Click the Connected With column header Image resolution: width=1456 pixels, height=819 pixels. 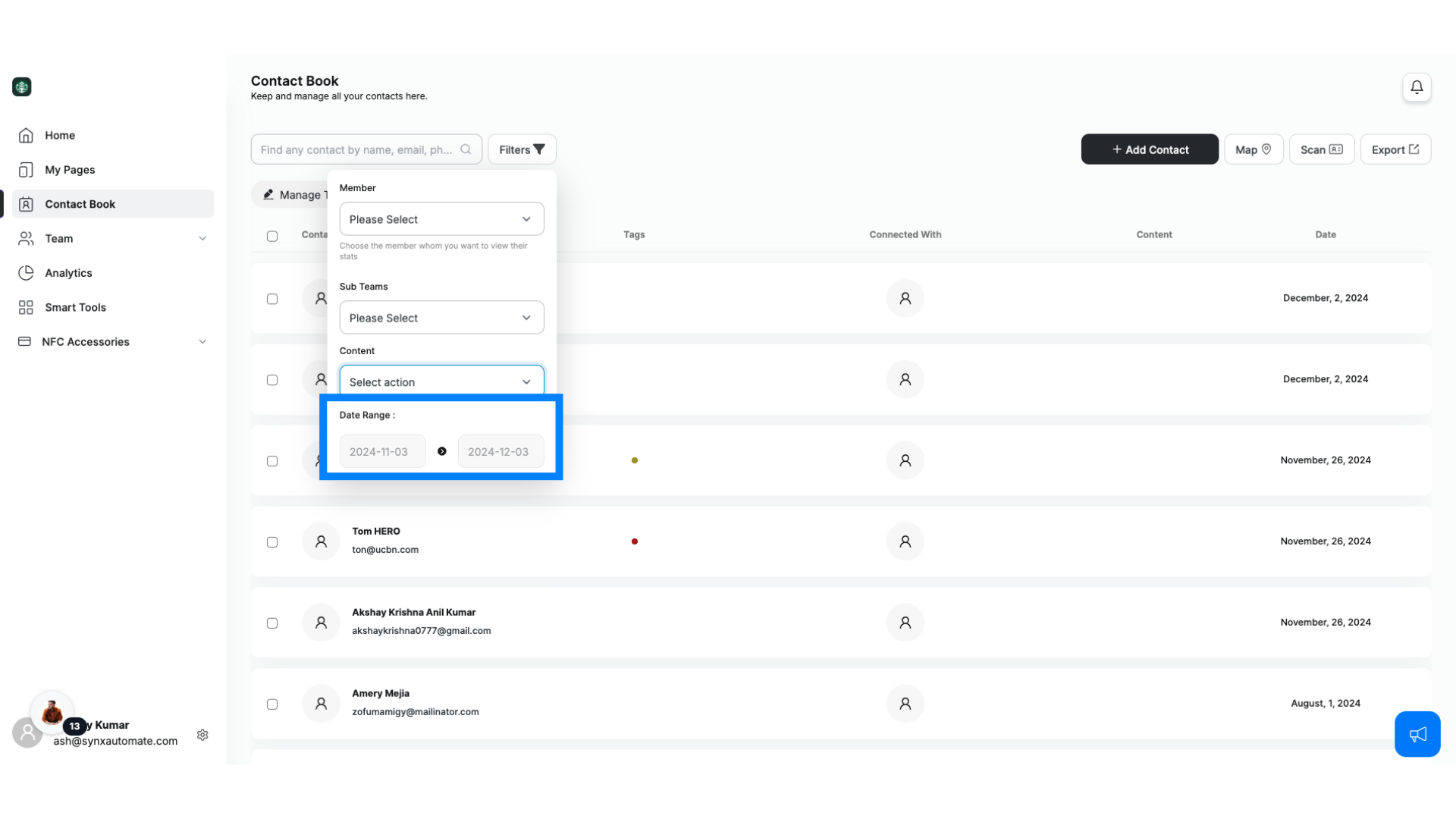(x=905, y=234)
